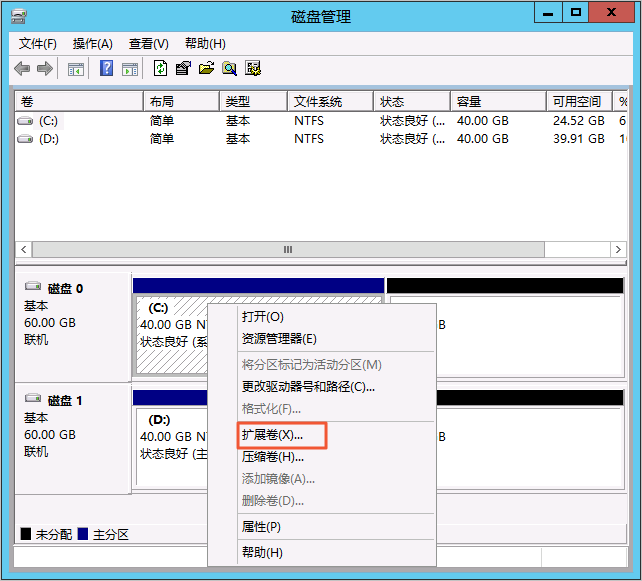Click the Properties toolbar icon
The width and height of the screenshot is (642, 581).
click(x=183, y=69)
